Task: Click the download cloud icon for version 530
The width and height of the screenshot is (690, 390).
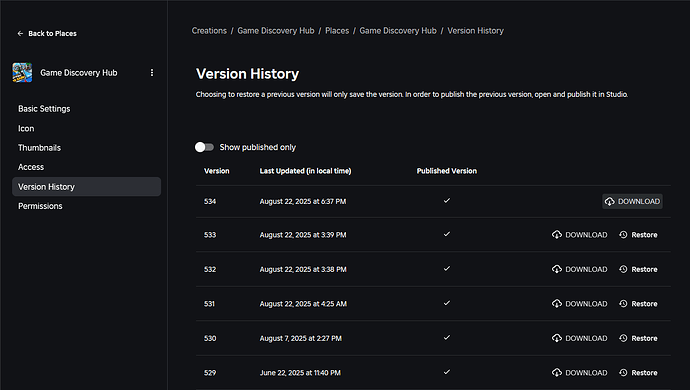Action: click(x=557, y=338)
